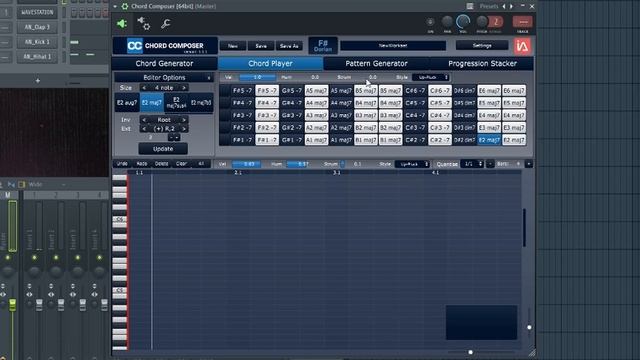Open plugin wrapper processing settings icon
The width and height of the screenshot is (640, 360).
tap(144, 23)
